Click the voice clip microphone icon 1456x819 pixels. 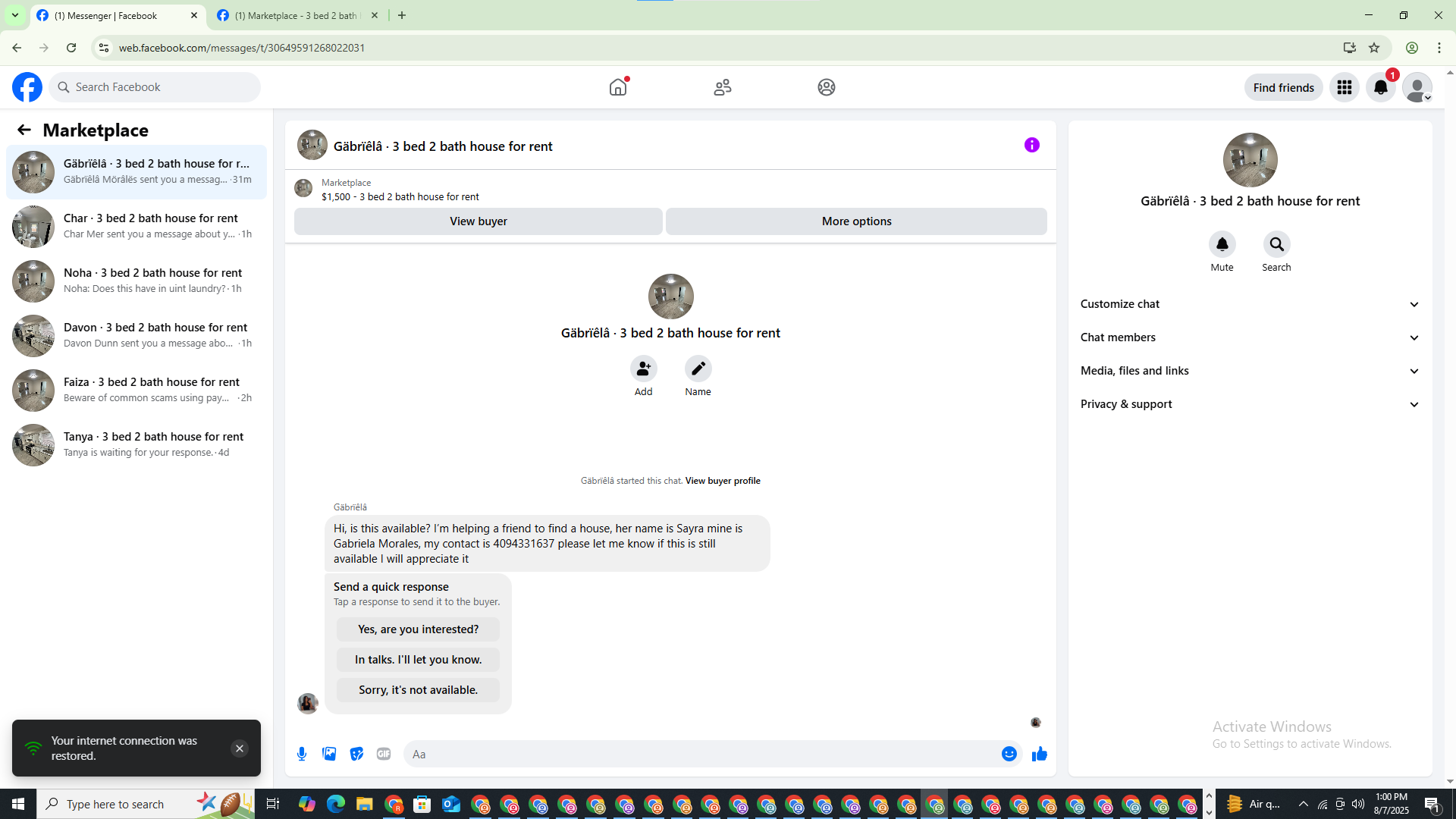pos(302,754)
